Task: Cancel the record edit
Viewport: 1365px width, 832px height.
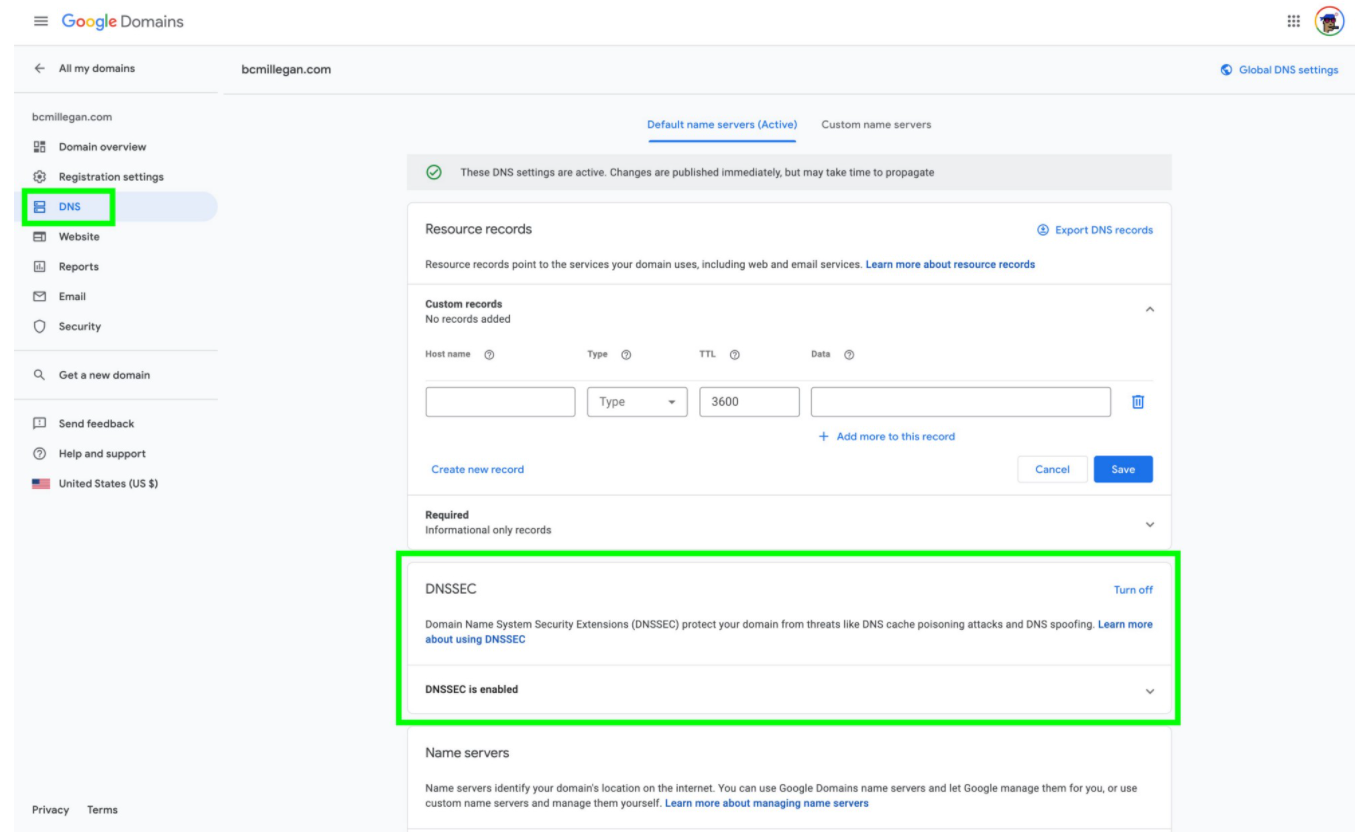Action: tap(1052, 469)
